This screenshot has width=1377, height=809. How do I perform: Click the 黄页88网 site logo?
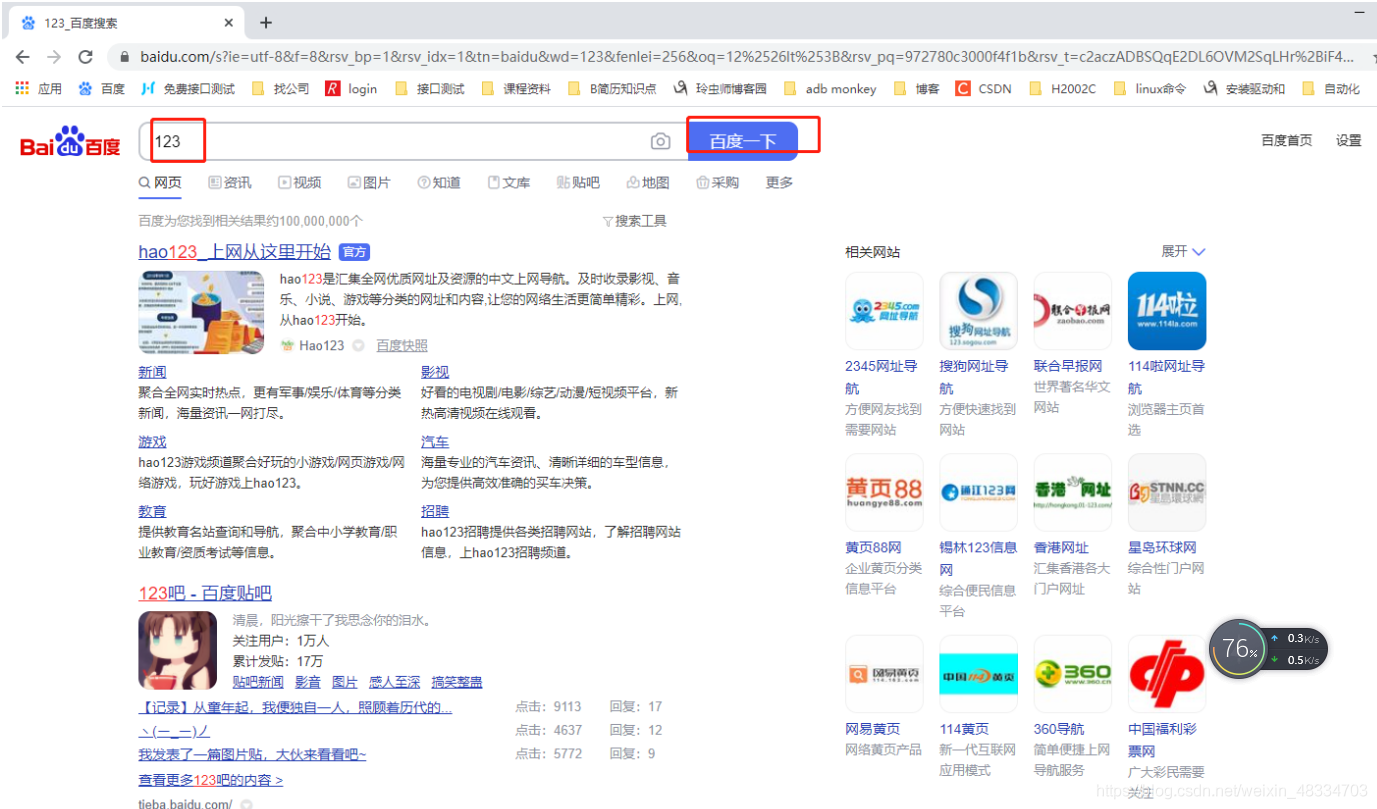[884, 492]
